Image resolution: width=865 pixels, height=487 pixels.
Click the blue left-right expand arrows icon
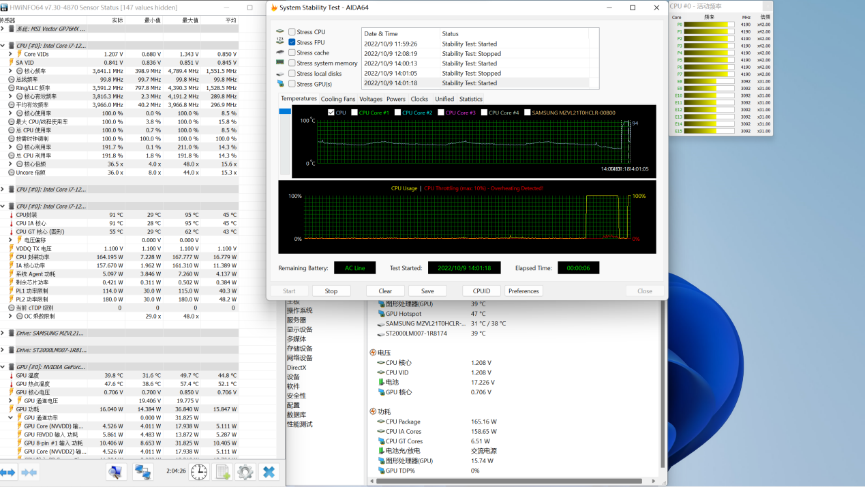[8, 472]
